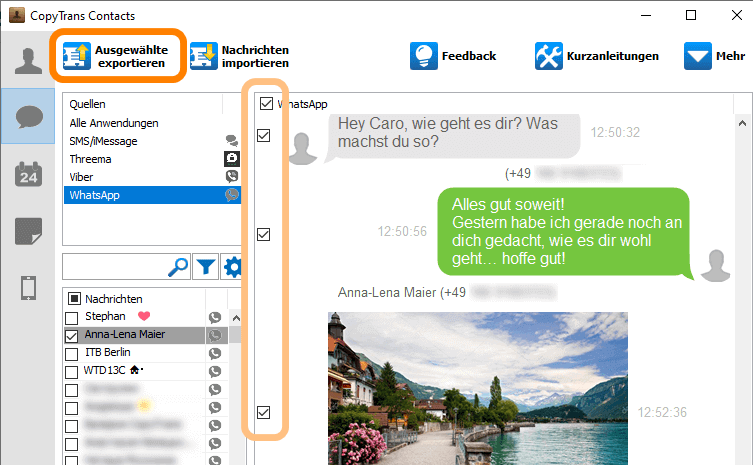This screenshot has height=465, width=753.
Task: Open the gear settings button
Action: pyautogui.click(x=232, y=267)
